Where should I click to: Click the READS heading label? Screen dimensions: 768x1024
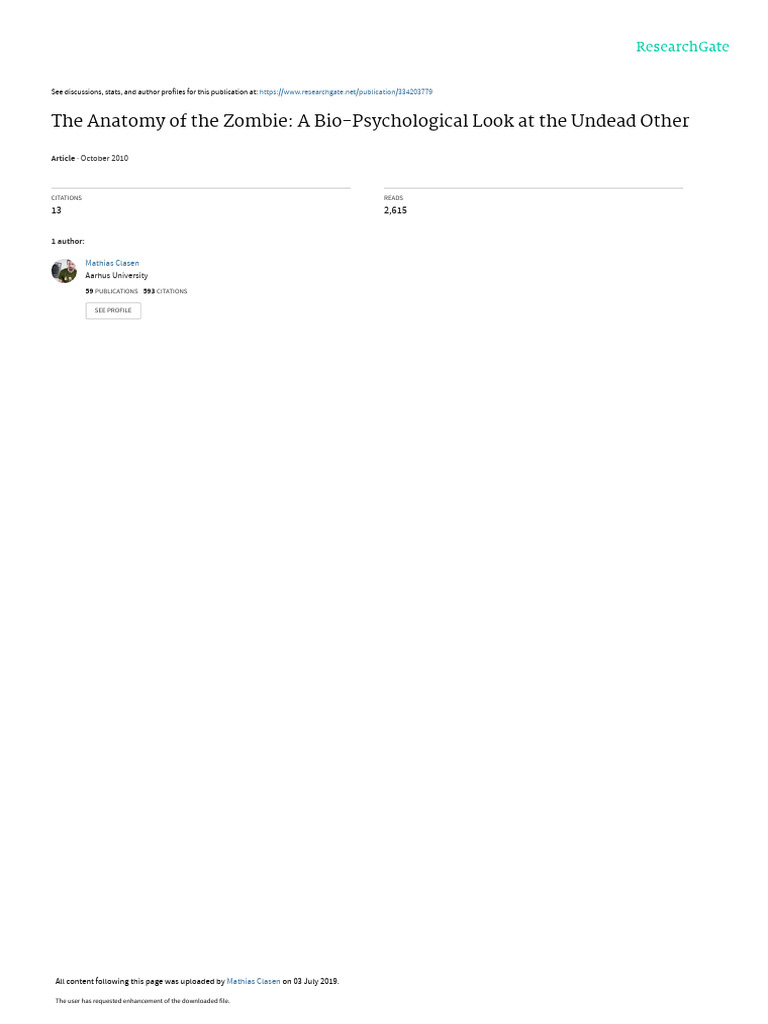point(393,198)
